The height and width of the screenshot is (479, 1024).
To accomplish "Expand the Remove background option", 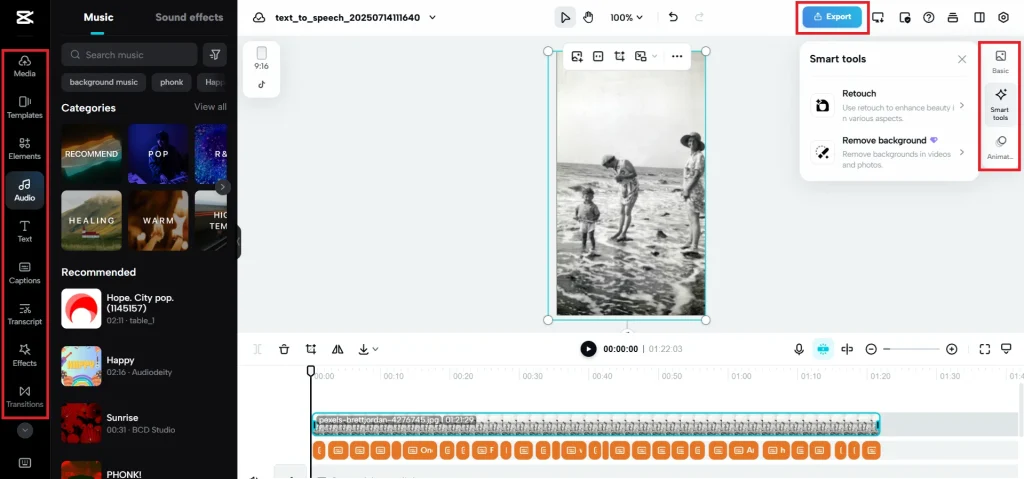I will pyautogui.click(x=890, y=152).
